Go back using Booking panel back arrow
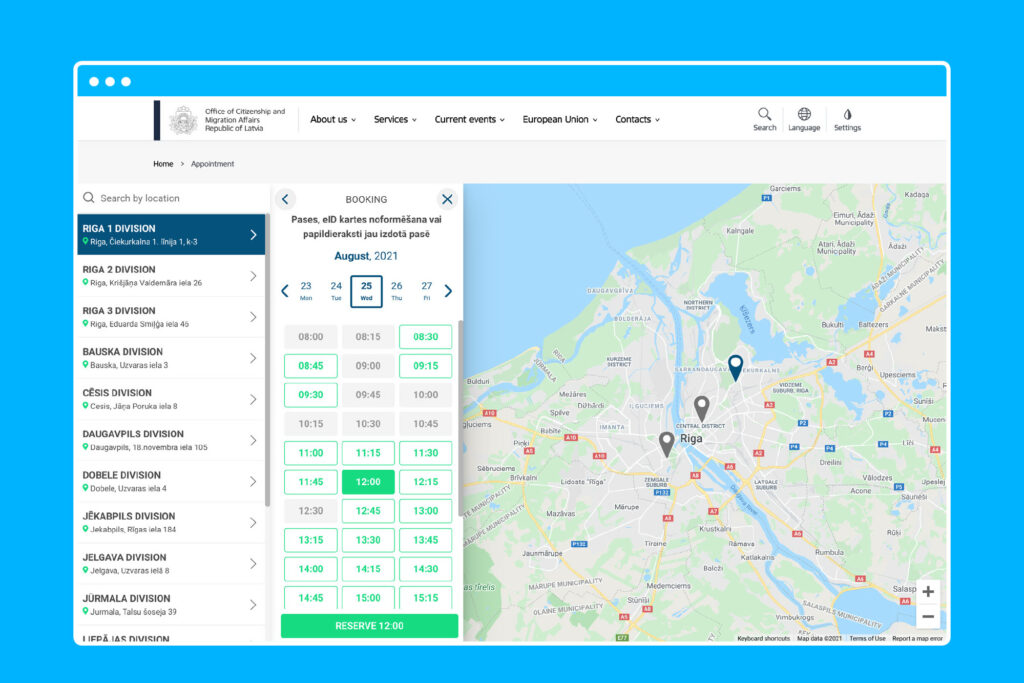The image size is (1024, 683). click(x=285, y=199)
